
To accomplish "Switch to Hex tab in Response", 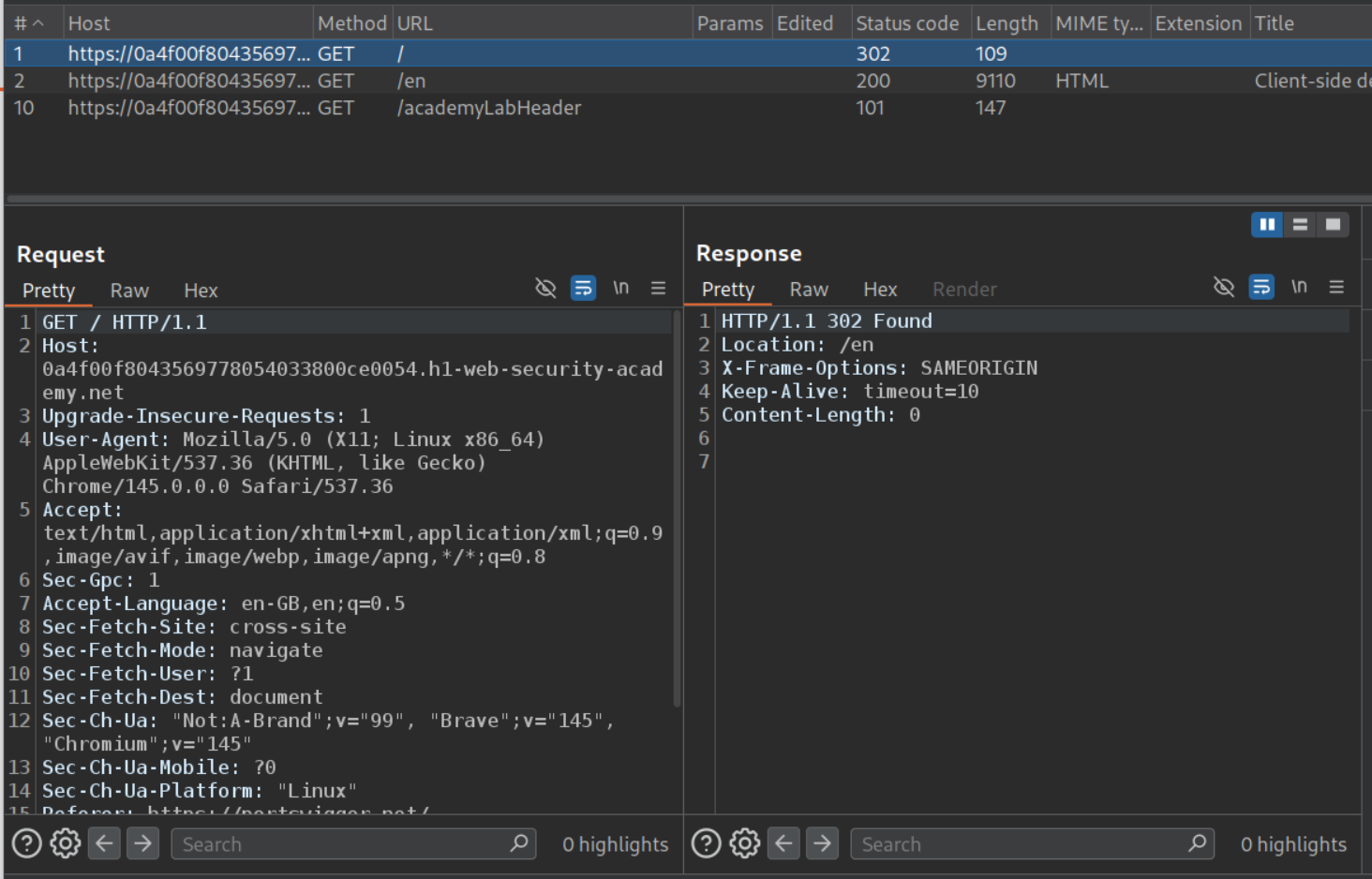I will tap(879, 290).
